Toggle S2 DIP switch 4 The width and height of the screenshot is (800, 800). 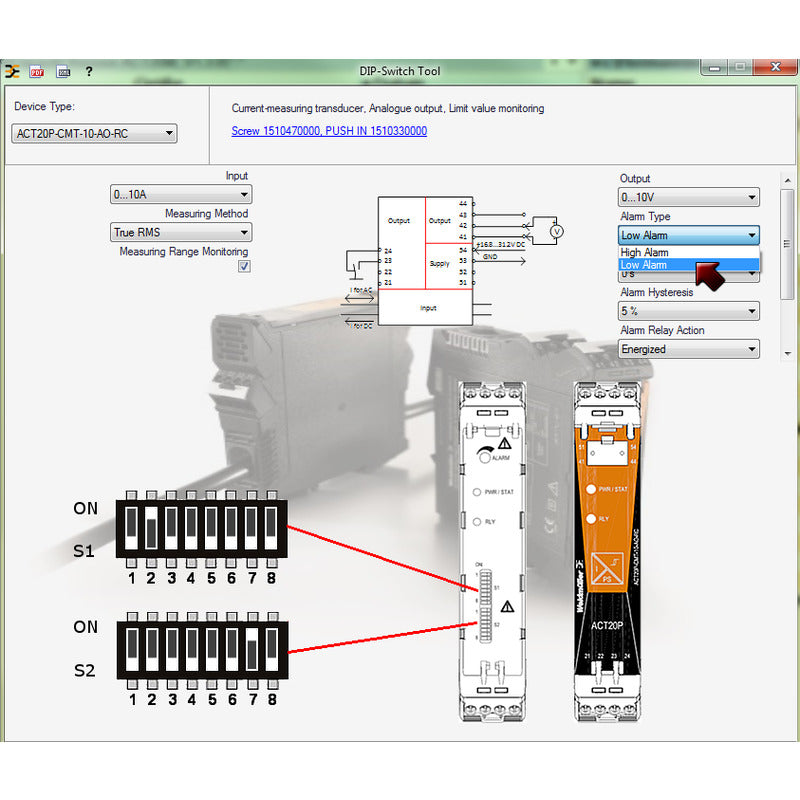click(x=192, y=649)
